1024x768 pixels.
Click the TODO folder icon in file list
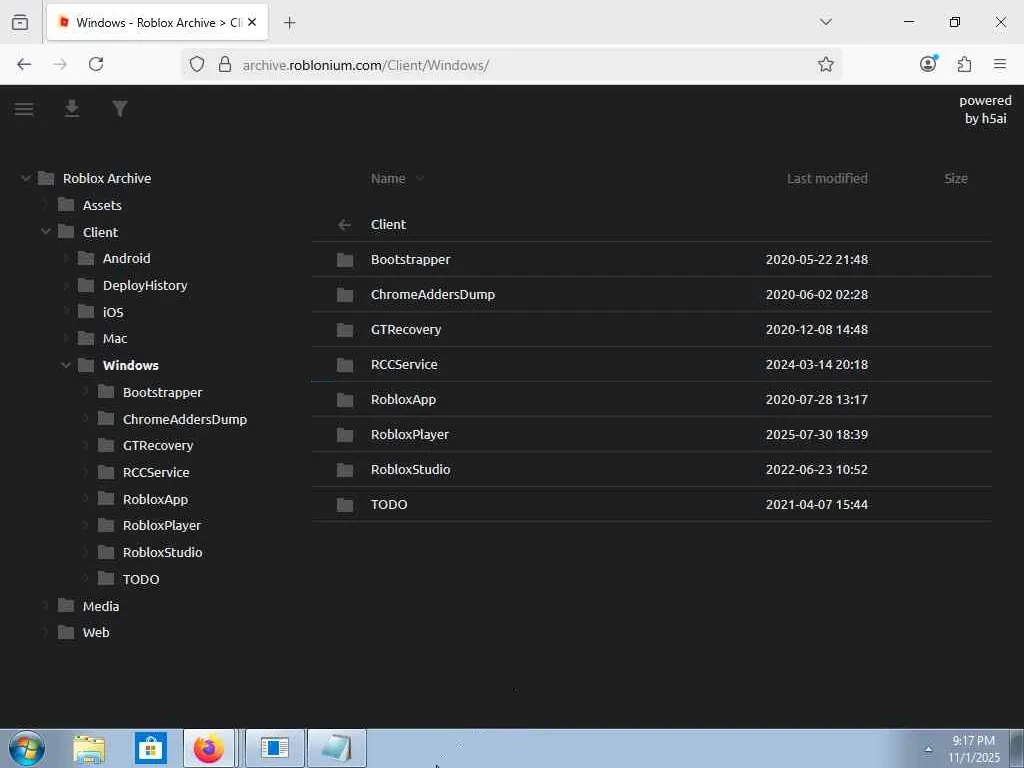tap(345, 505)
